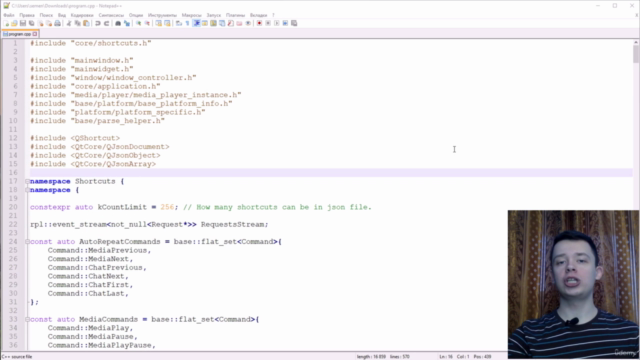Screen dimensions: 640x360
Task: Click the Ln : 16 status bar entry
Action: click(446, 357)
